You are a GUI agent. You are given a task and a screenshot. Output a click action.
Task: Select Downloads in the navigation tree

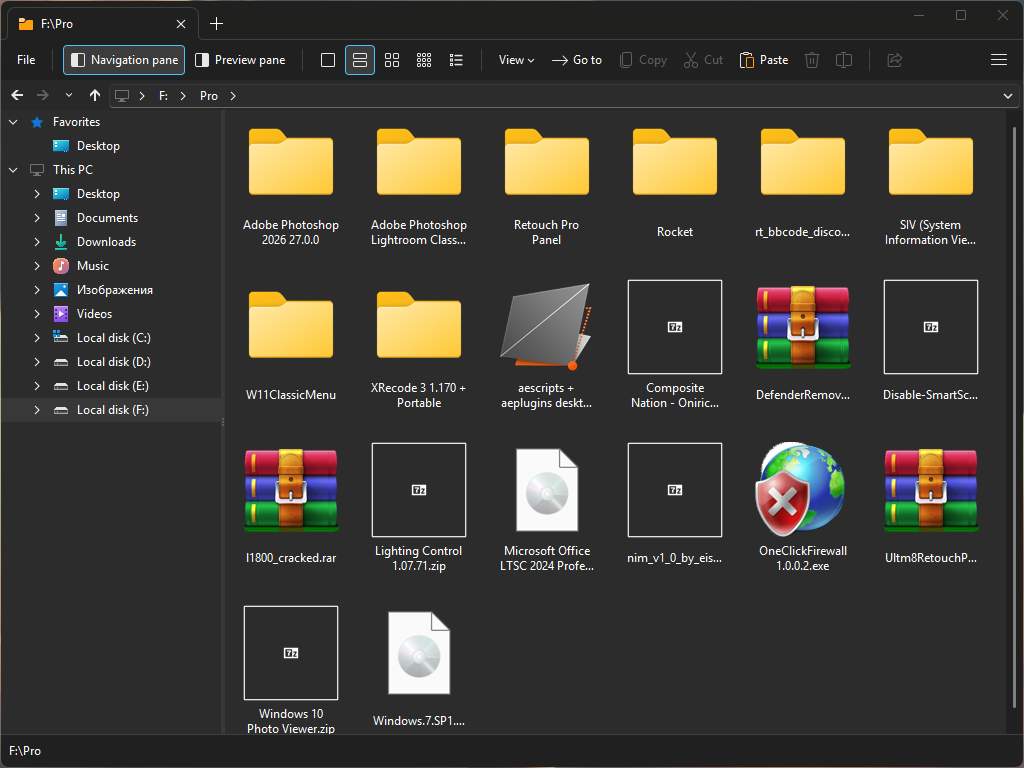pos(106,242)
